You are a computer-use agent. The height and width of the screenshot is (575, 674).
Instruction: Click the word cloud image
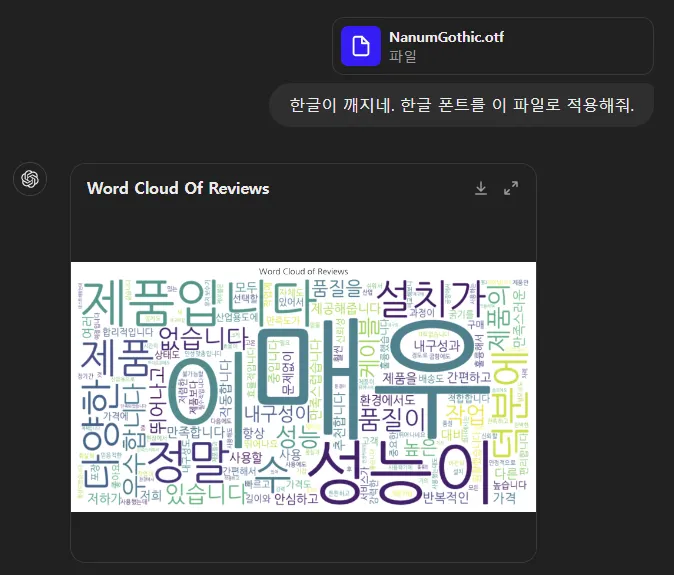pyautogui.click(x=303, y=387)
